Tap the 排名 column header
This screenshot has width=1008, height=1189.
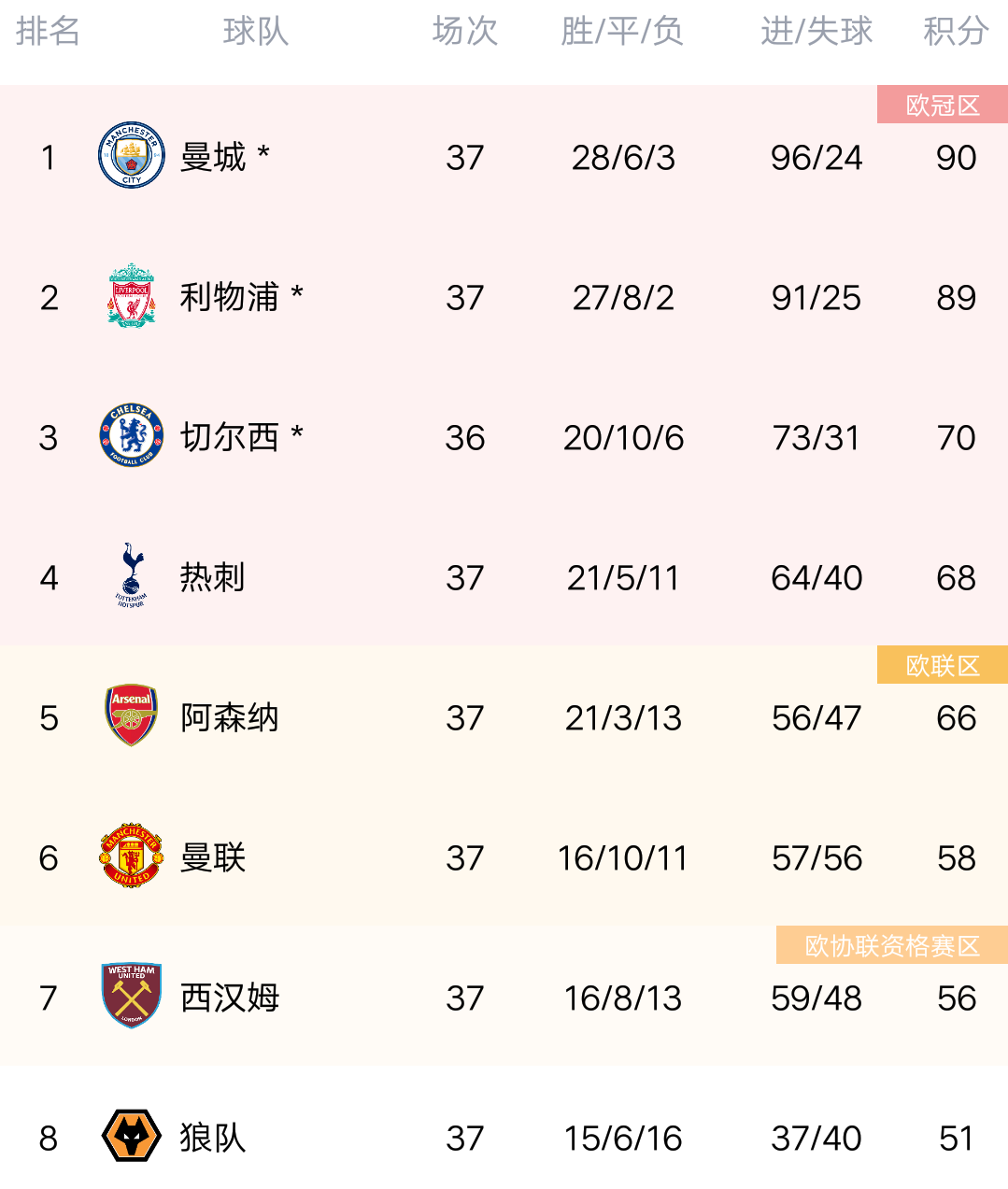pyautogui.click(x=48, y=32)
